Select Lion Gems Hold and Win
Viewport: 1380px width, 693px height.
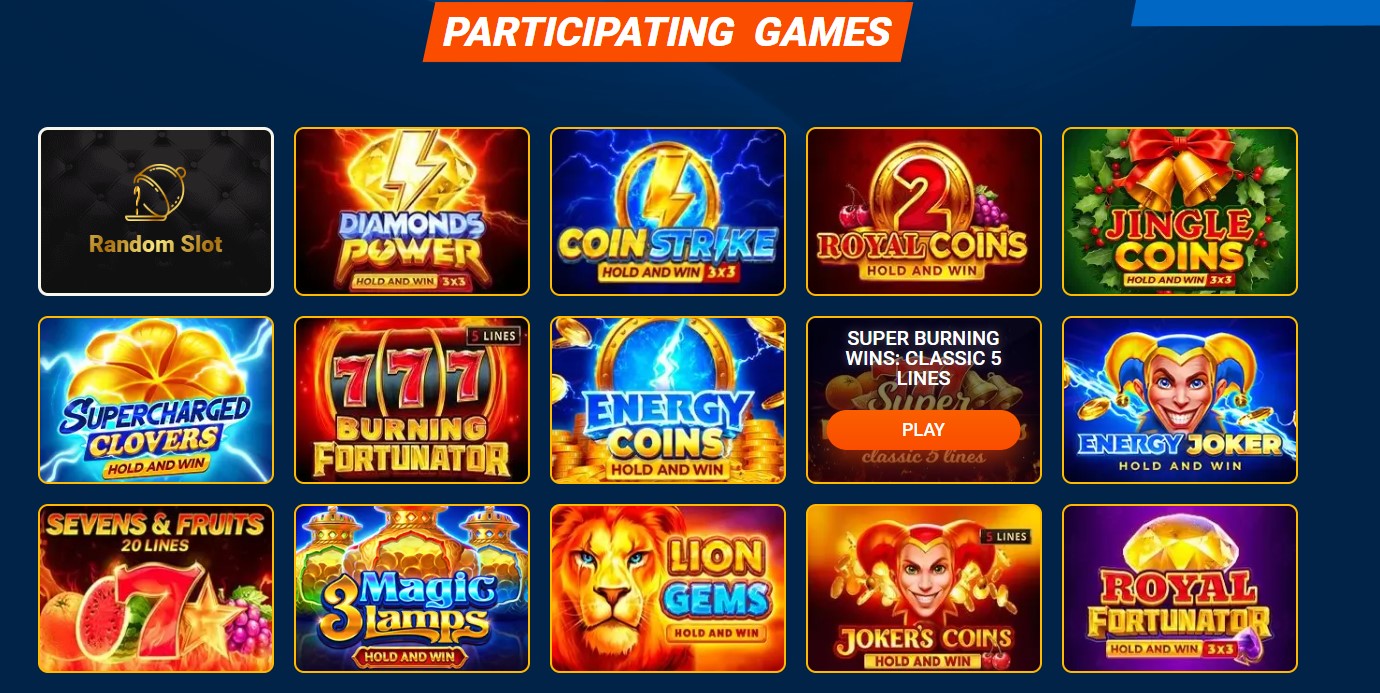[668, 588]
